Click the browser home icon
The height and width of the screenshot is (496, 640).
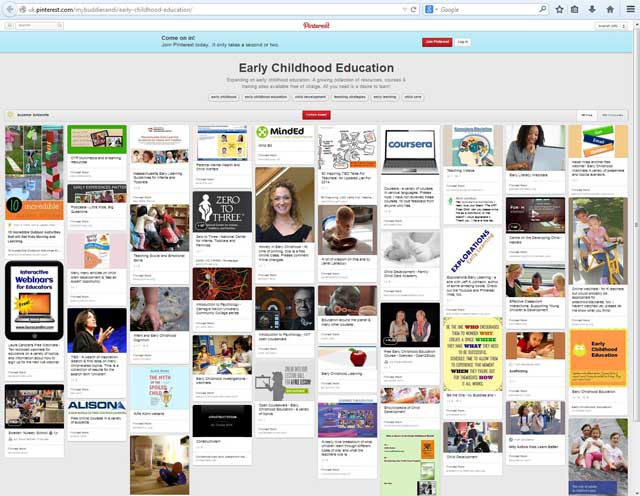click(610, 9)
